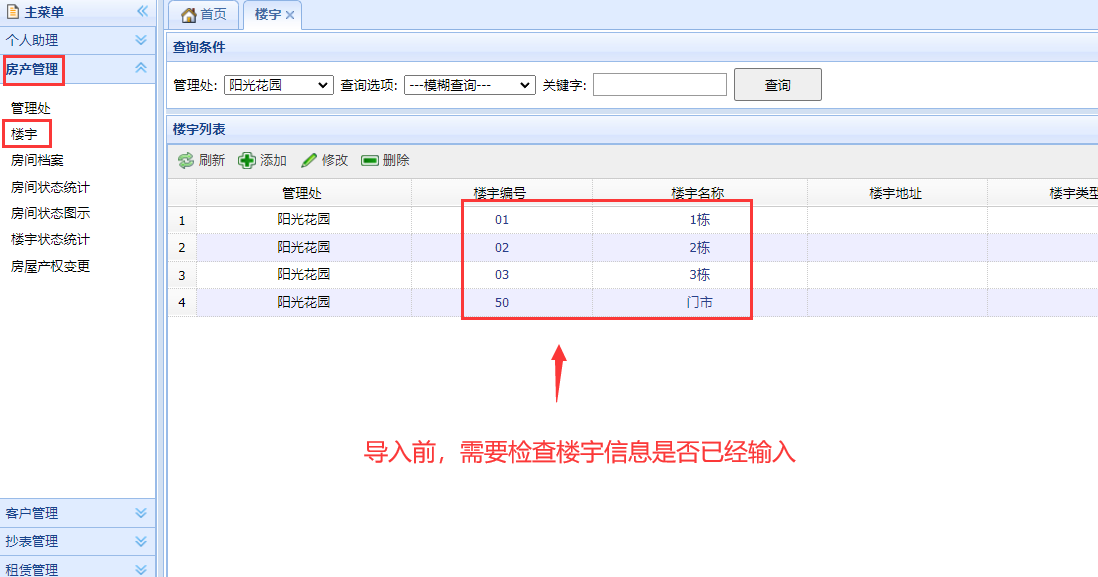Expand the 个人助理 section
The height and width of the screenshot is (577, 1098).
141,40
